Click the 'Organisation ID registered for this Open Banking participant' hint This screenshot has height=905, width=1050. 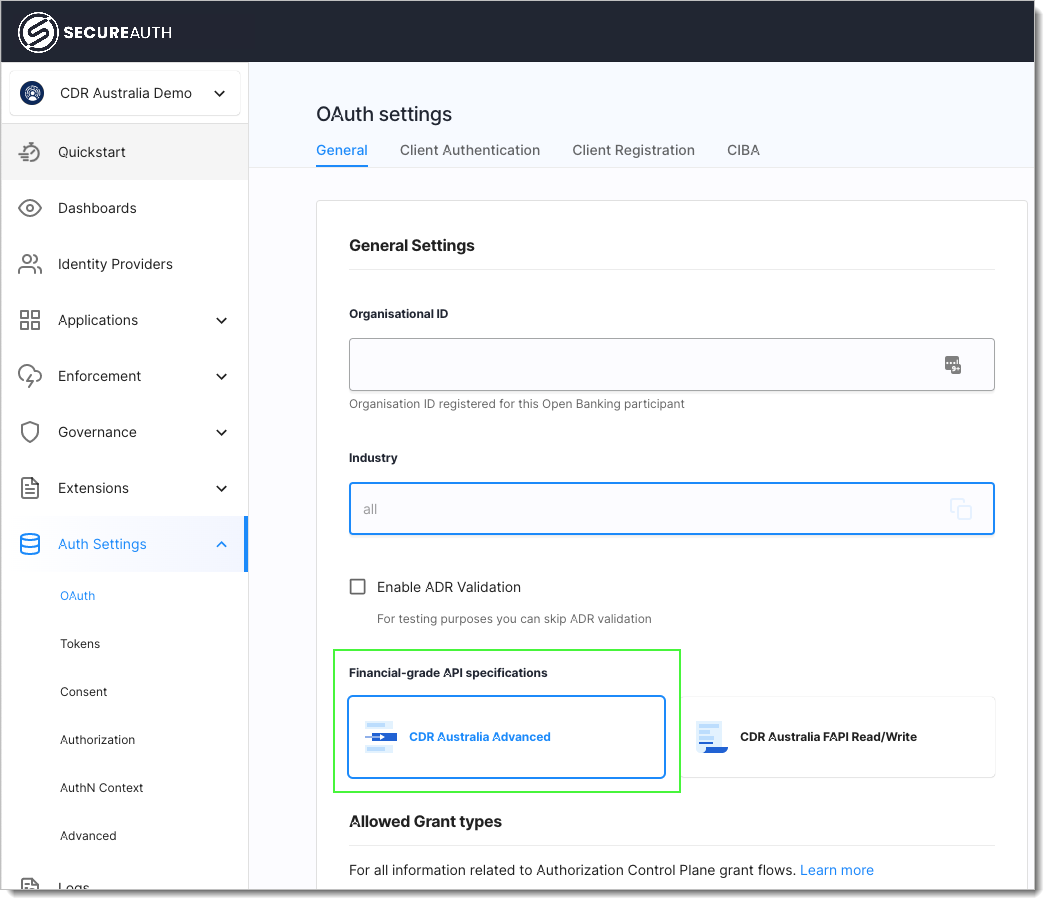pos(516,404)
